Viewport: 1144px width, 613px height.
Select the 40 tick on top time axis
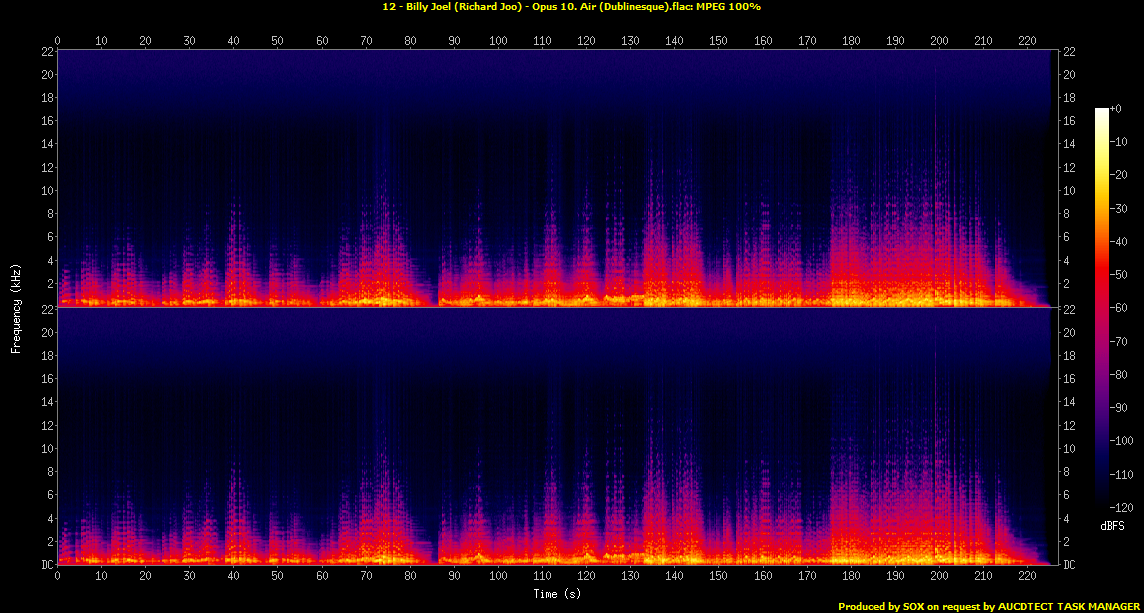click(234, 41)
